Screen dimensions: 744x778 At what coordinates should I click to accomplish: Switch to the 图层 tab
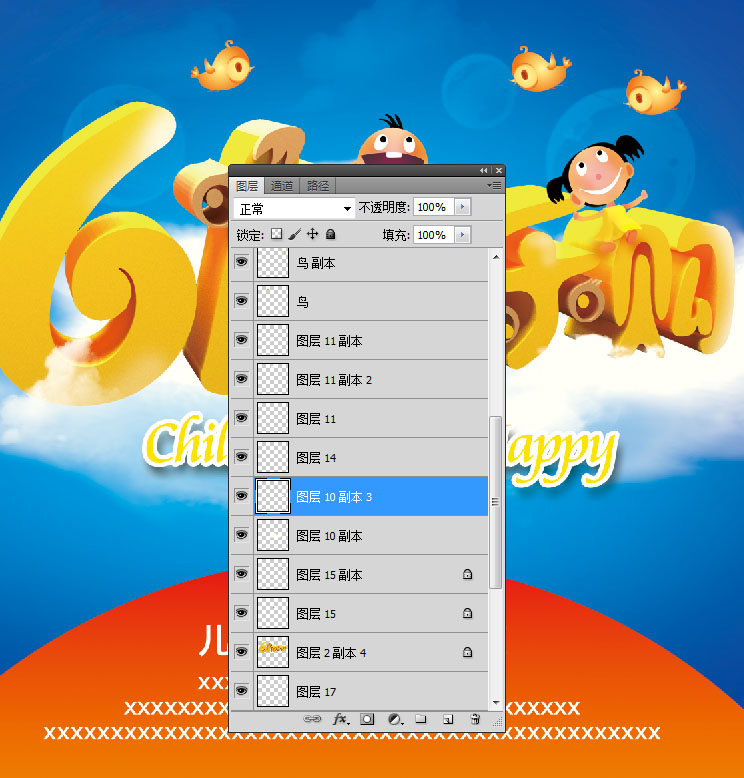coord(247,186)
